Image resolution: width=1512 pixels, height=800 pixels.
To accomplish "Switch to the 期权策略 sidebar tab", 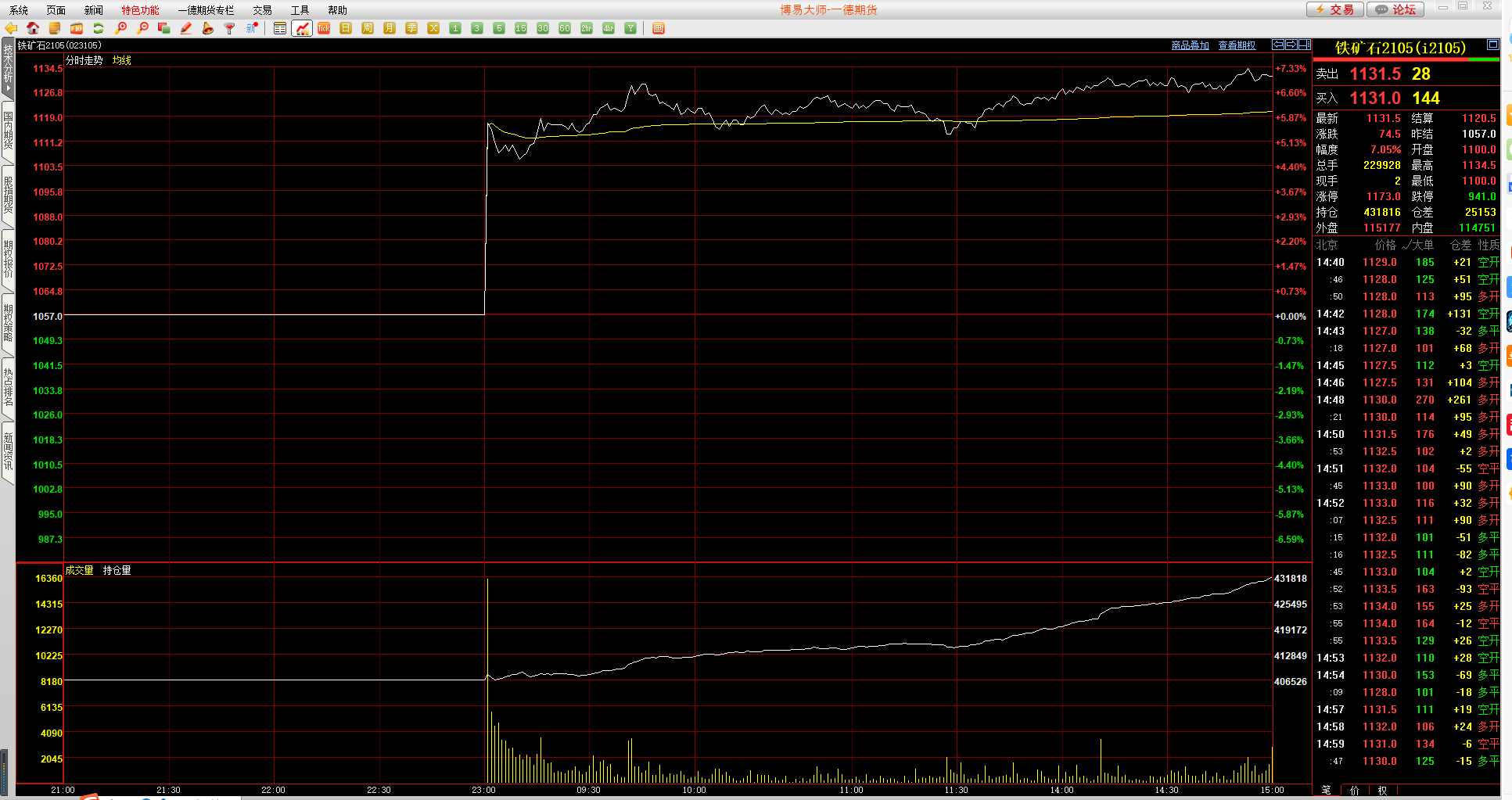I will (8, 324).
